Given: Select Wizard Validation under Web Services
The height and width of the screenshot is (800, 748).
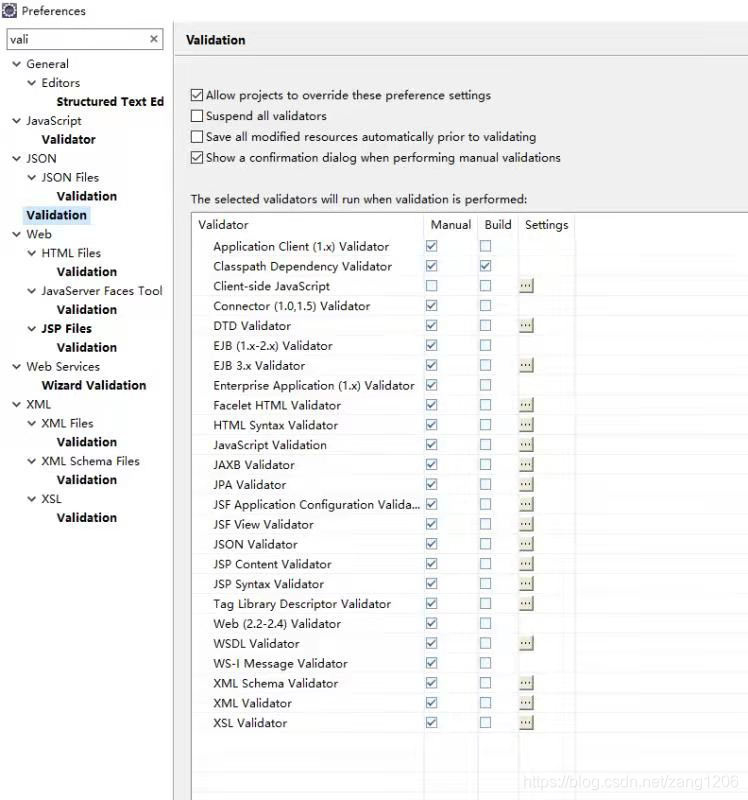Looking at the screenshot, I should [94, 385].
